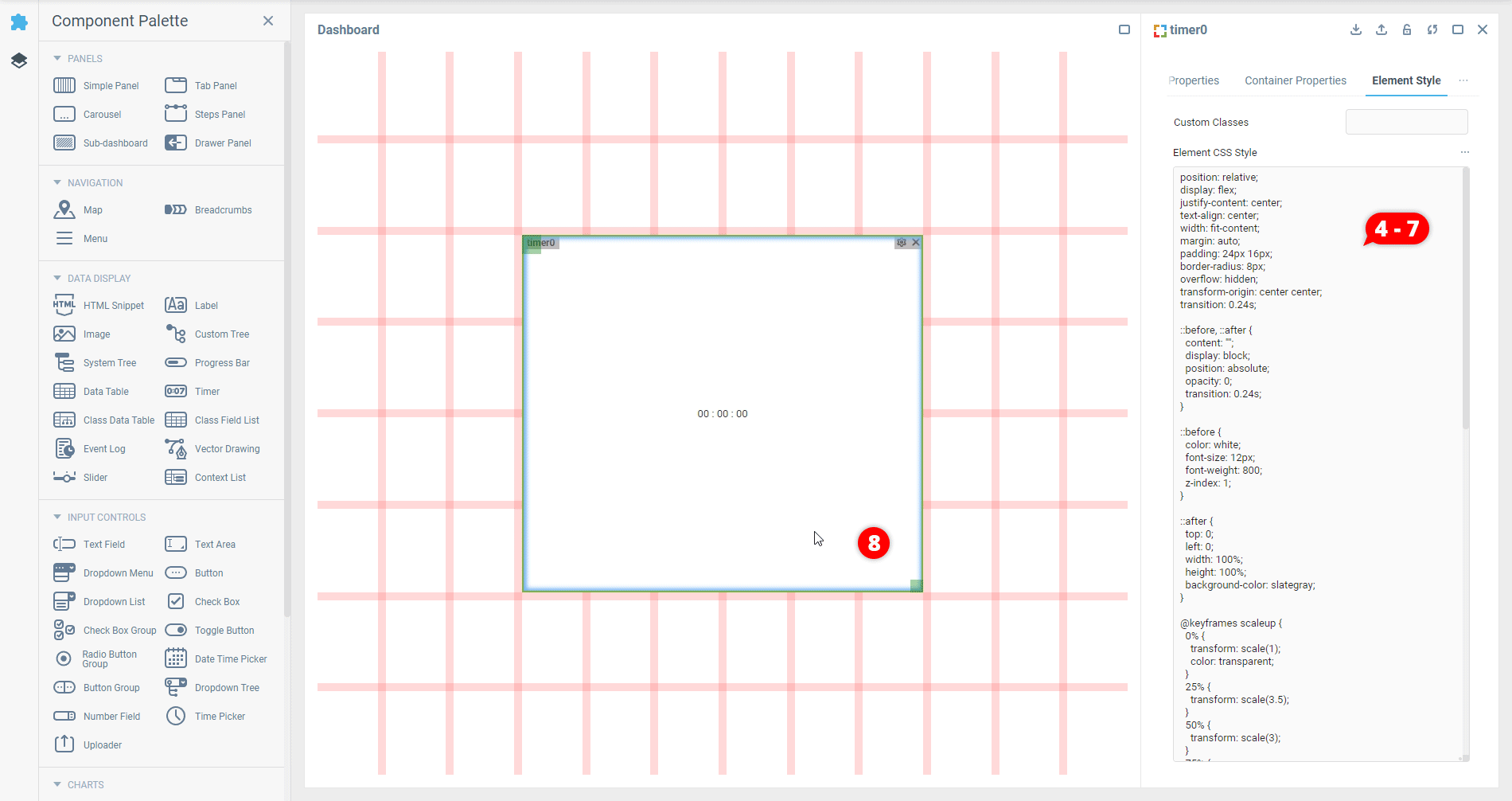This screenshot has width=1512, height=801.
Task: Click ellipsis button next to Element CSS Style
Action: (1465, 152)
